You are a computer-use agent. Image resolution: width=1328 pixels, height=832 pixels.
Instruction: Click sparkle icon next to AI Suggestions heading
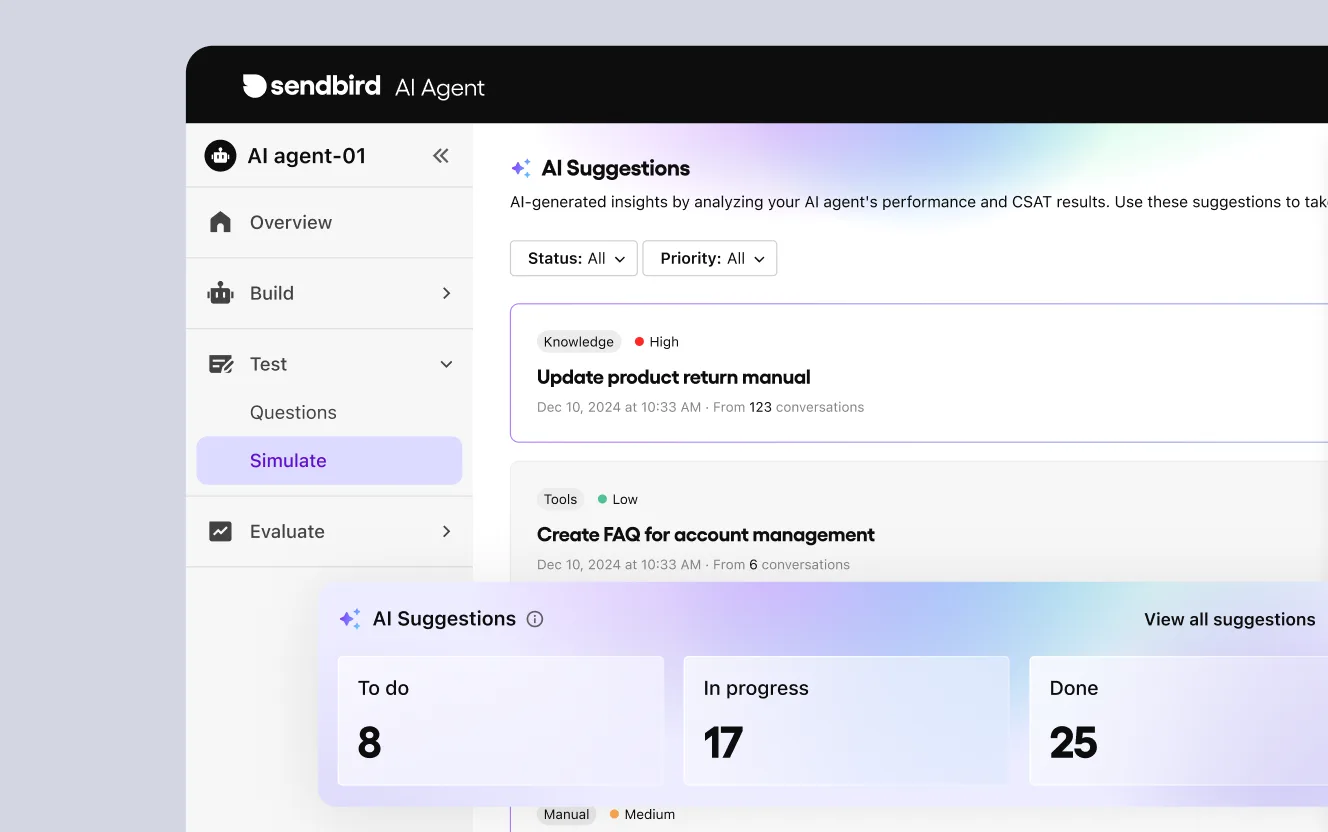point(521,168)
